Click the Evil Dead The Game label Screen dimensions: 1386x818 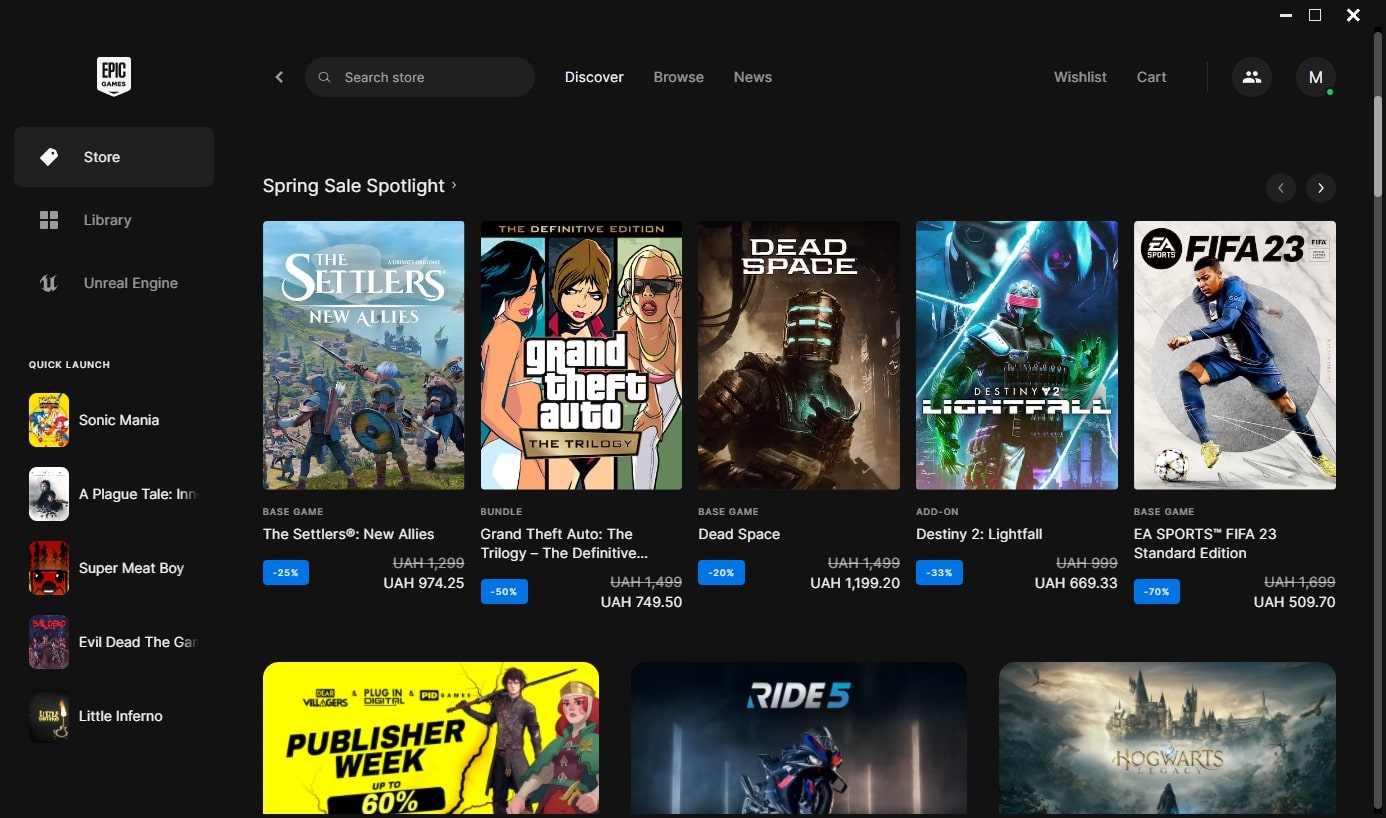[x=138, y=642]
